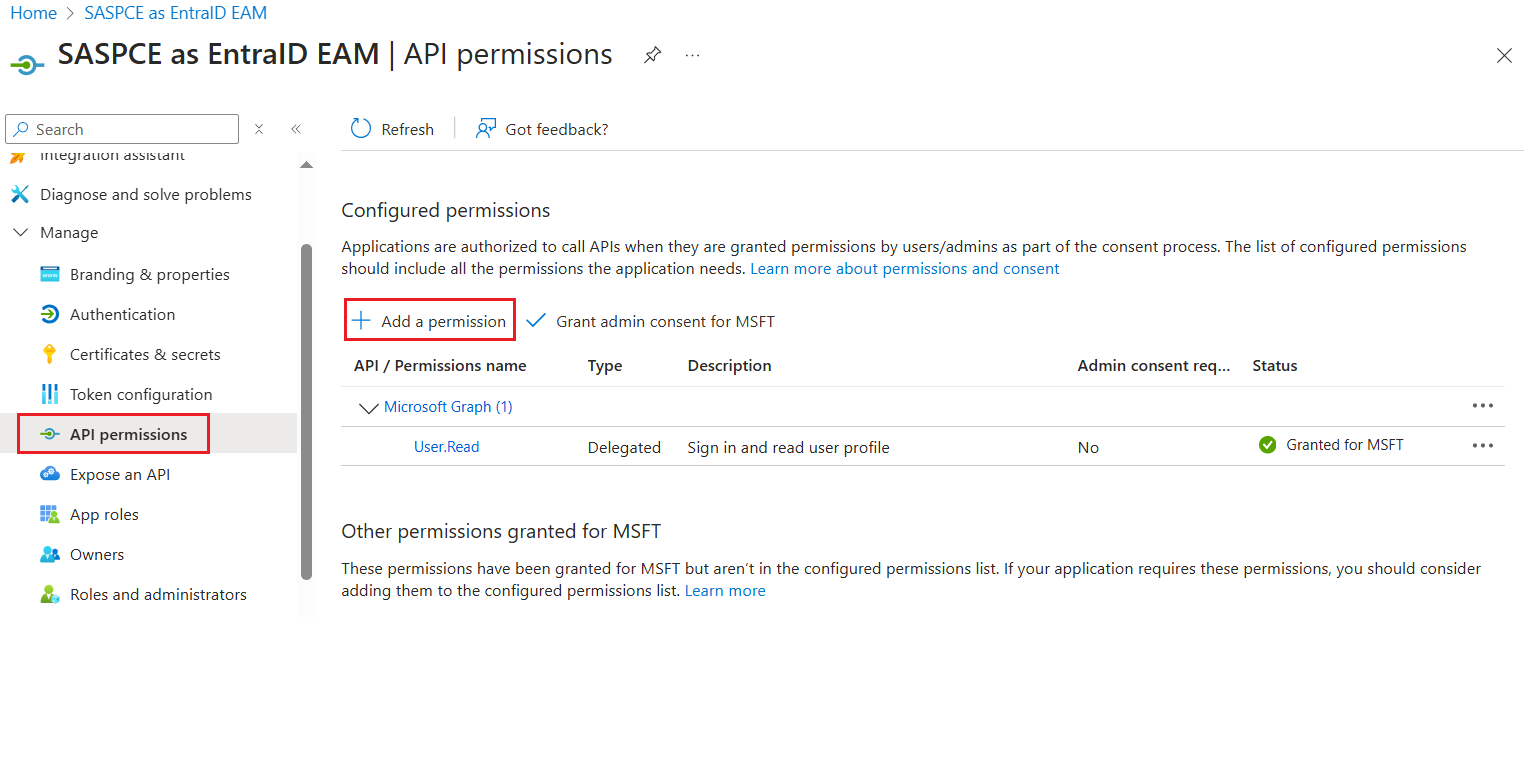Open more options for User.Read row
1525x780 pixels.
pyautogui.click(x=1482, y=446)
